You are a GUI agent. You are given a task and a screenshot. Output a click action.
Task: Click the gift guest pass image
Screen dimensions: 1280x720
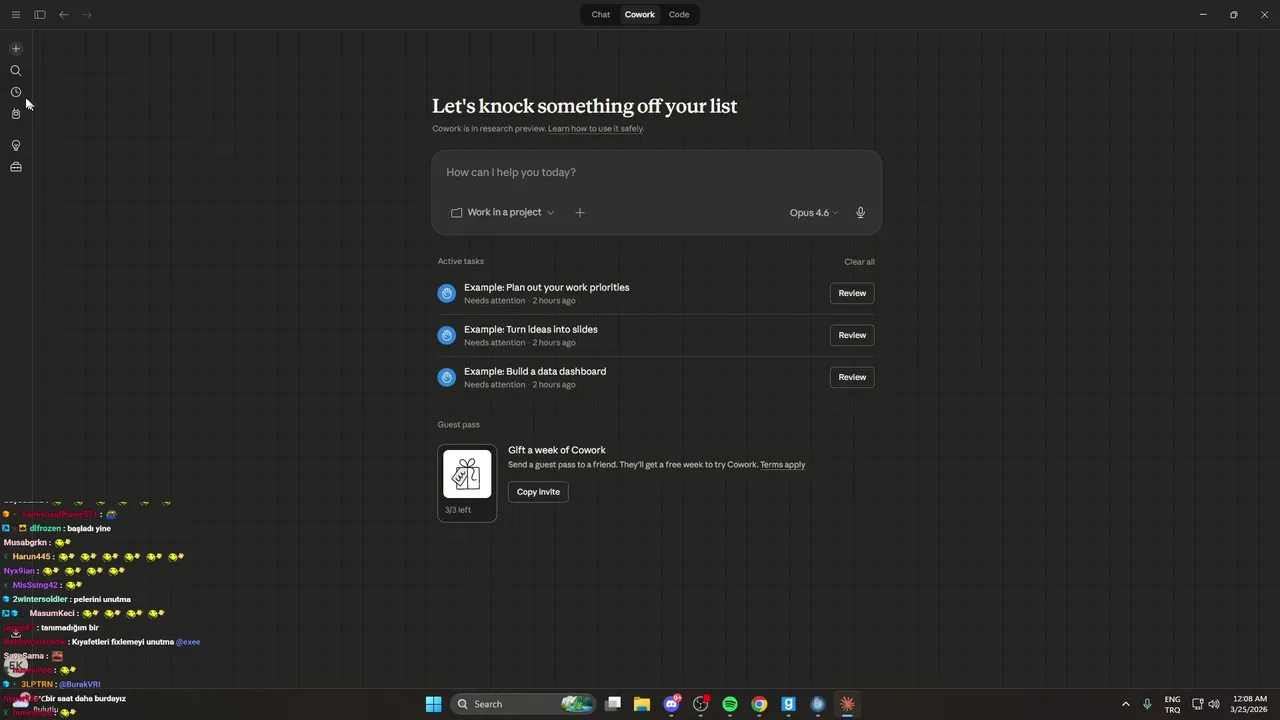[467, 474]
